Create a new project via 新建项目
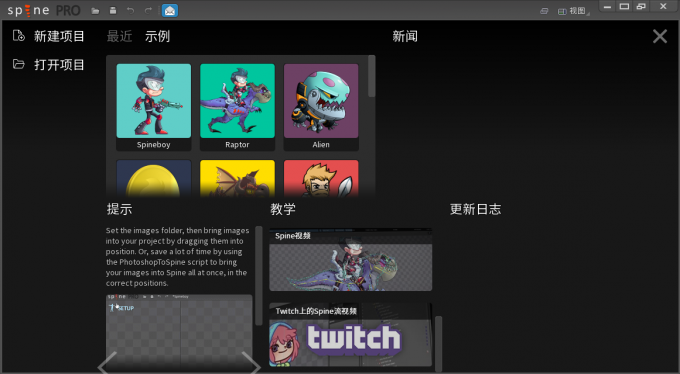 click(59, 36)
